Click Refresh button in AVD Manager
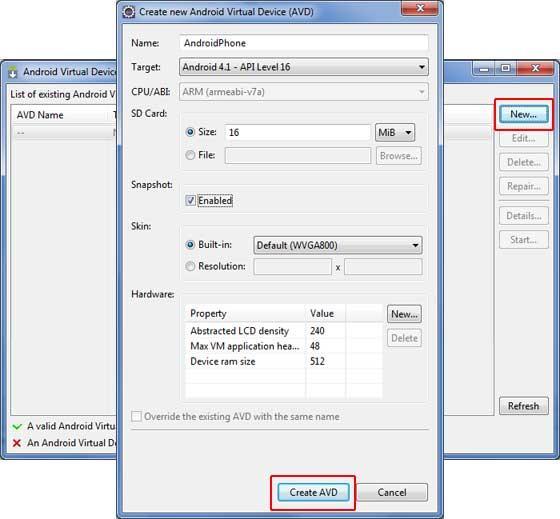 [x=524, y=406]
